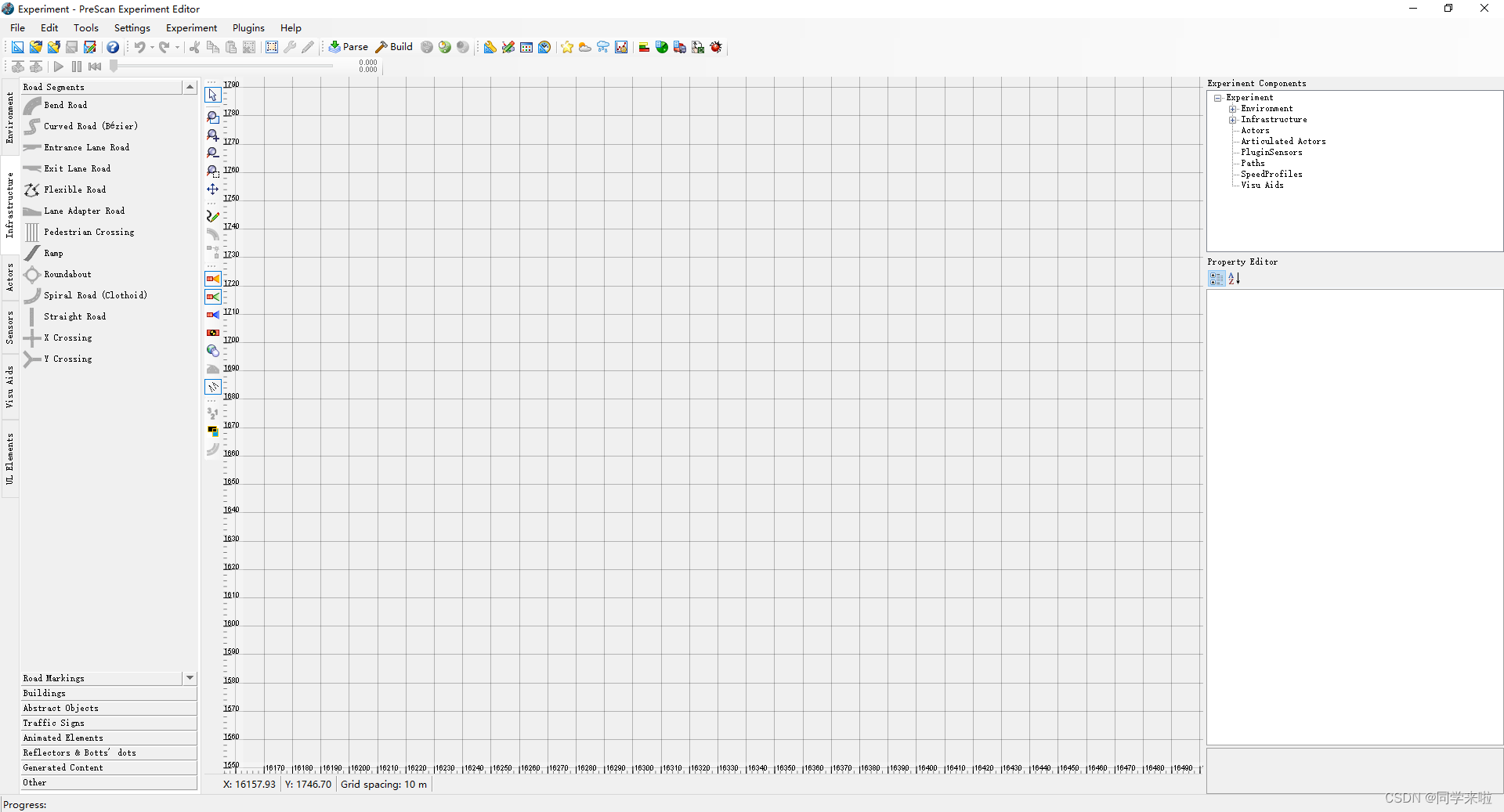Open the Edit menu

click(x=49, y=27)
